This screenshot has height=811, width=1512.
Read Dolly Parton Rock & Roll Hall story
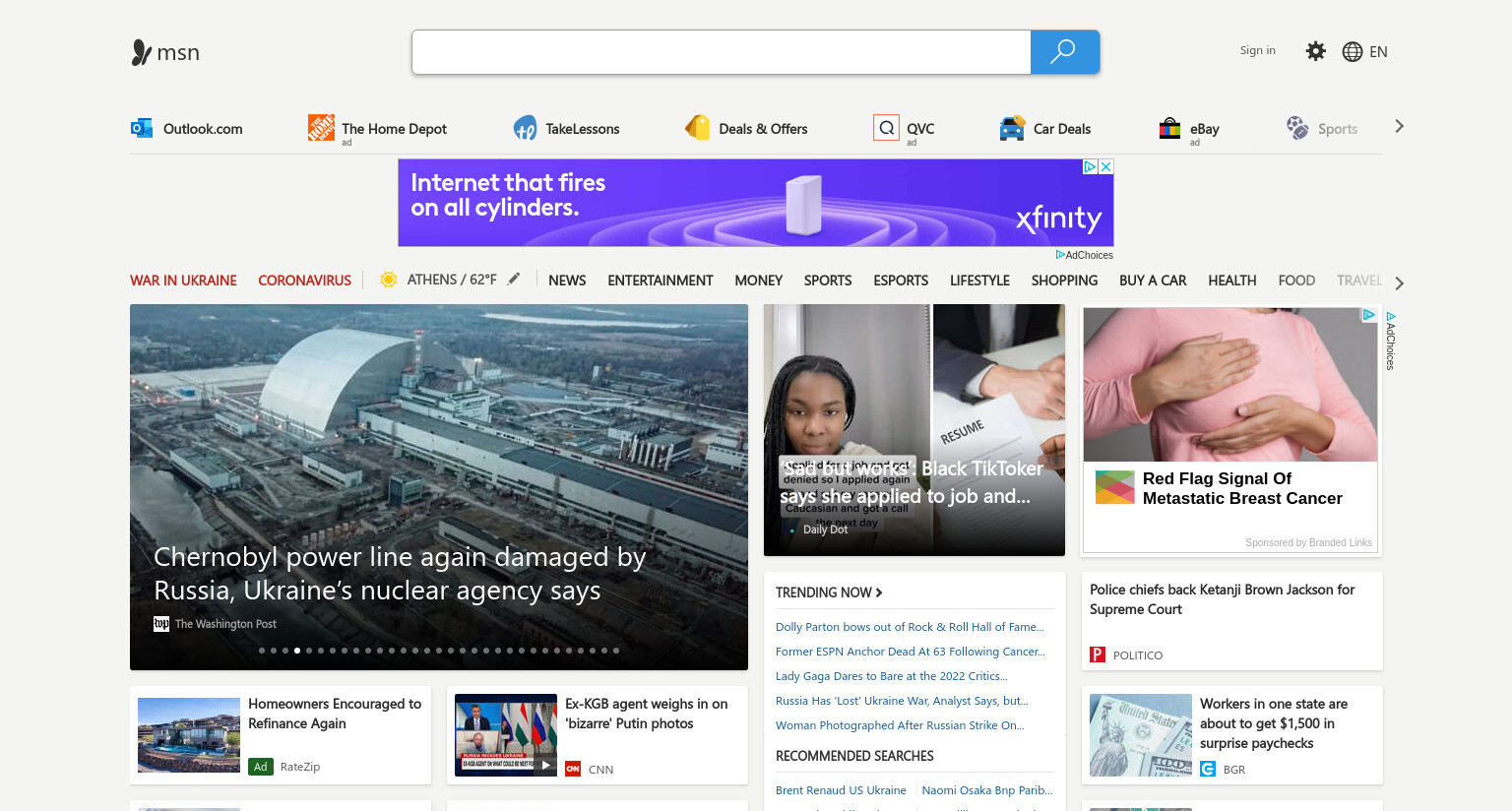click(x=910, y=627)
